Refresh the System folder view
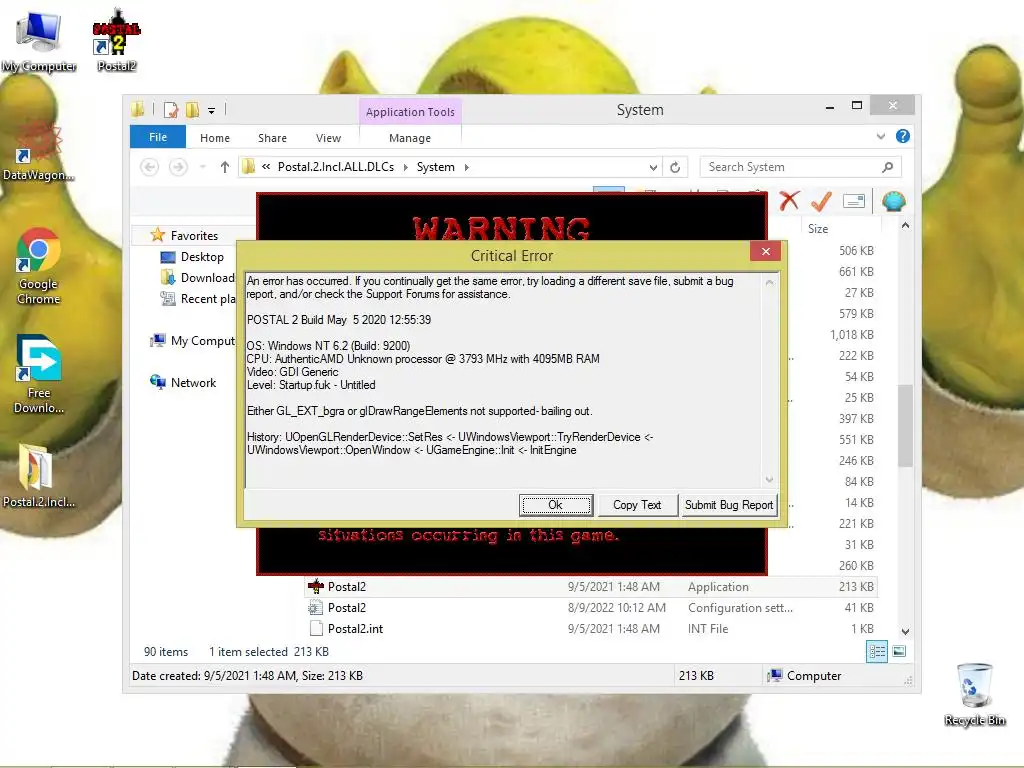Screen dimensions: 1024x768 [675, 167]
